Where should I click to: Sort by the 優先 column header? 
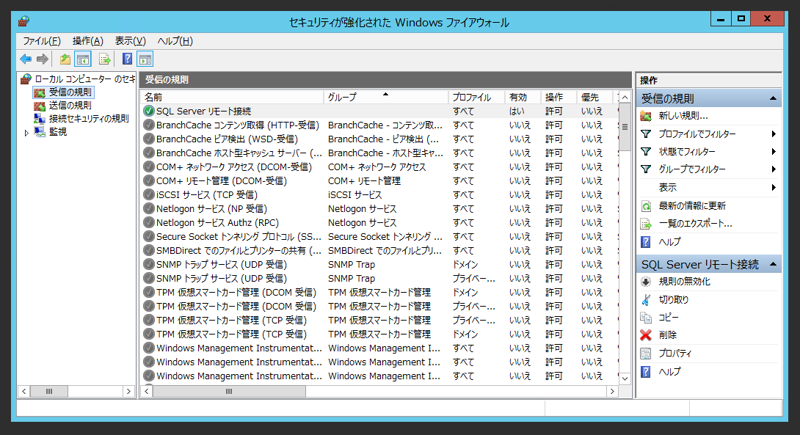coord(595,97)
